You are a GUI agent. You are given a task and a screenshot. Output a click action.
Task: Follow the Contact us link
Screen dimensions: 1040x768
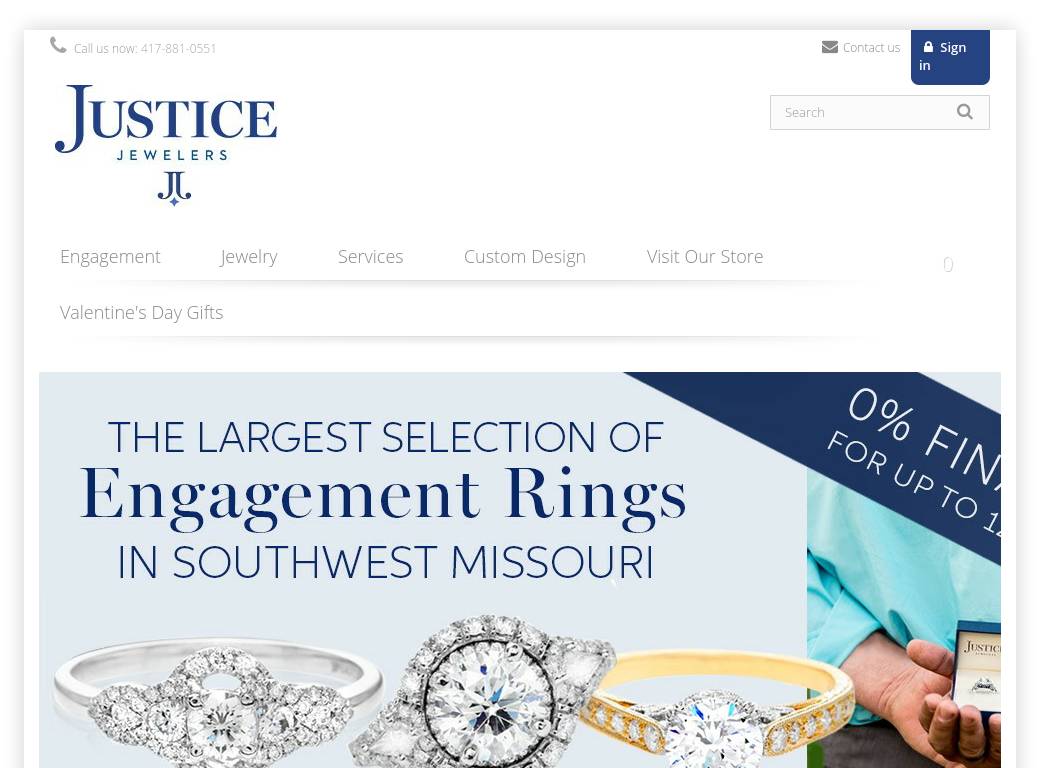coord(871,48)
